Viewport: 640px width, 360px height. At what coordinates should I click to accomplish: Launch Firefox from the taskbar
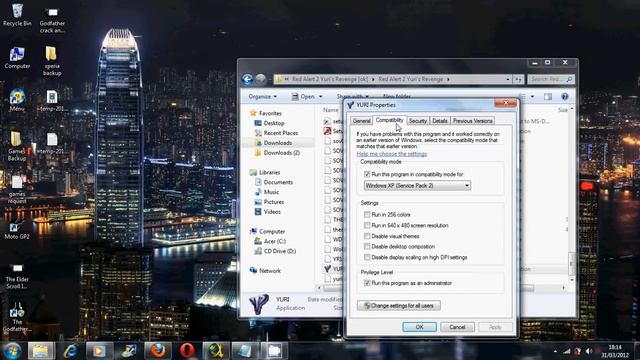tap(158, 351)
